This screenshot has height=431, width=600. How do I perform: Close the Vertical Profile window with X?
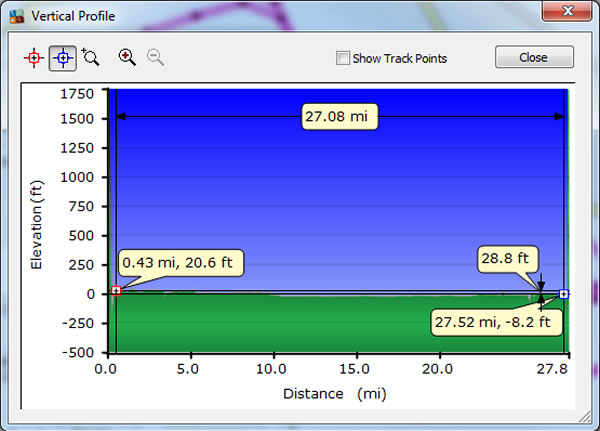(x=567, y=10)
